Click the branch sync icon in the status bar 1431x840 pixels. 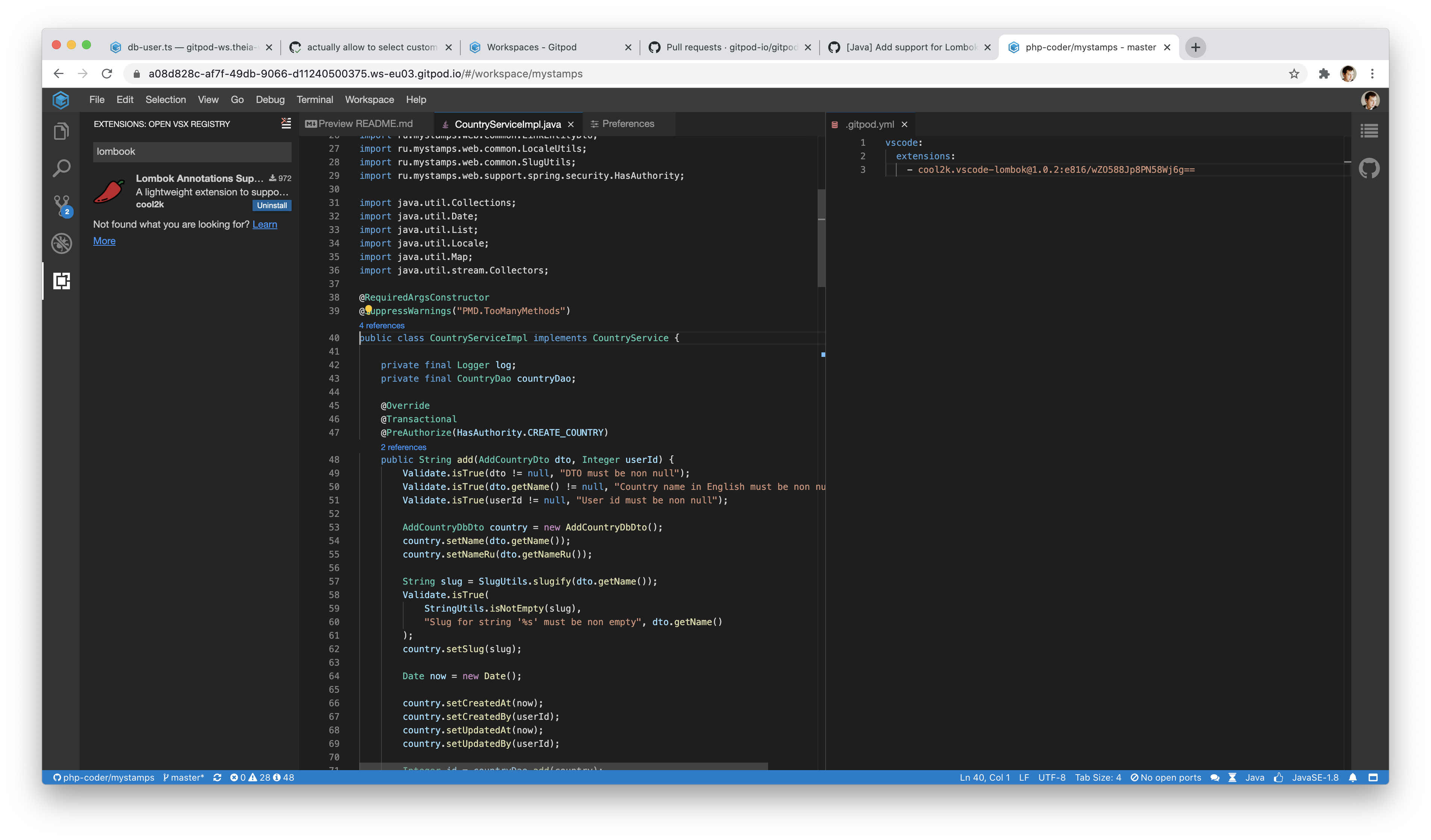pos(218,778)
